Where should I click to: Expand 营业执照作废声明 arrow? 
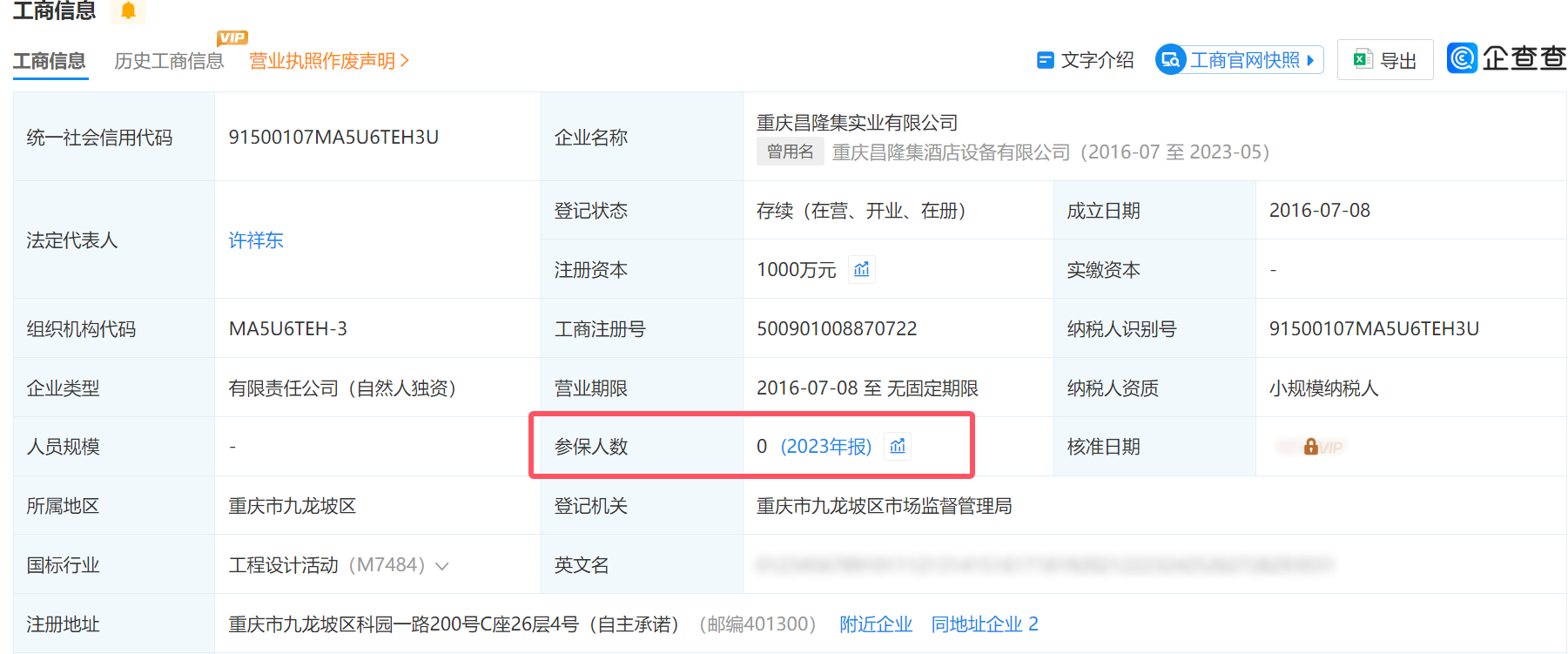pos(405,61)
